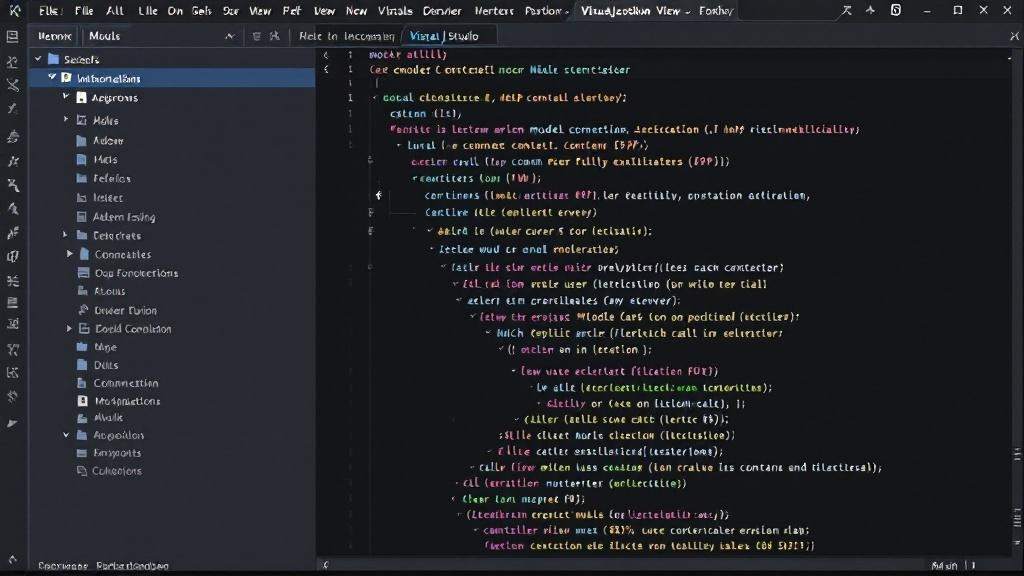1024x576 pixels.
Task: Click the code line 'cstton (lt),'
Action: coord(426,114)
